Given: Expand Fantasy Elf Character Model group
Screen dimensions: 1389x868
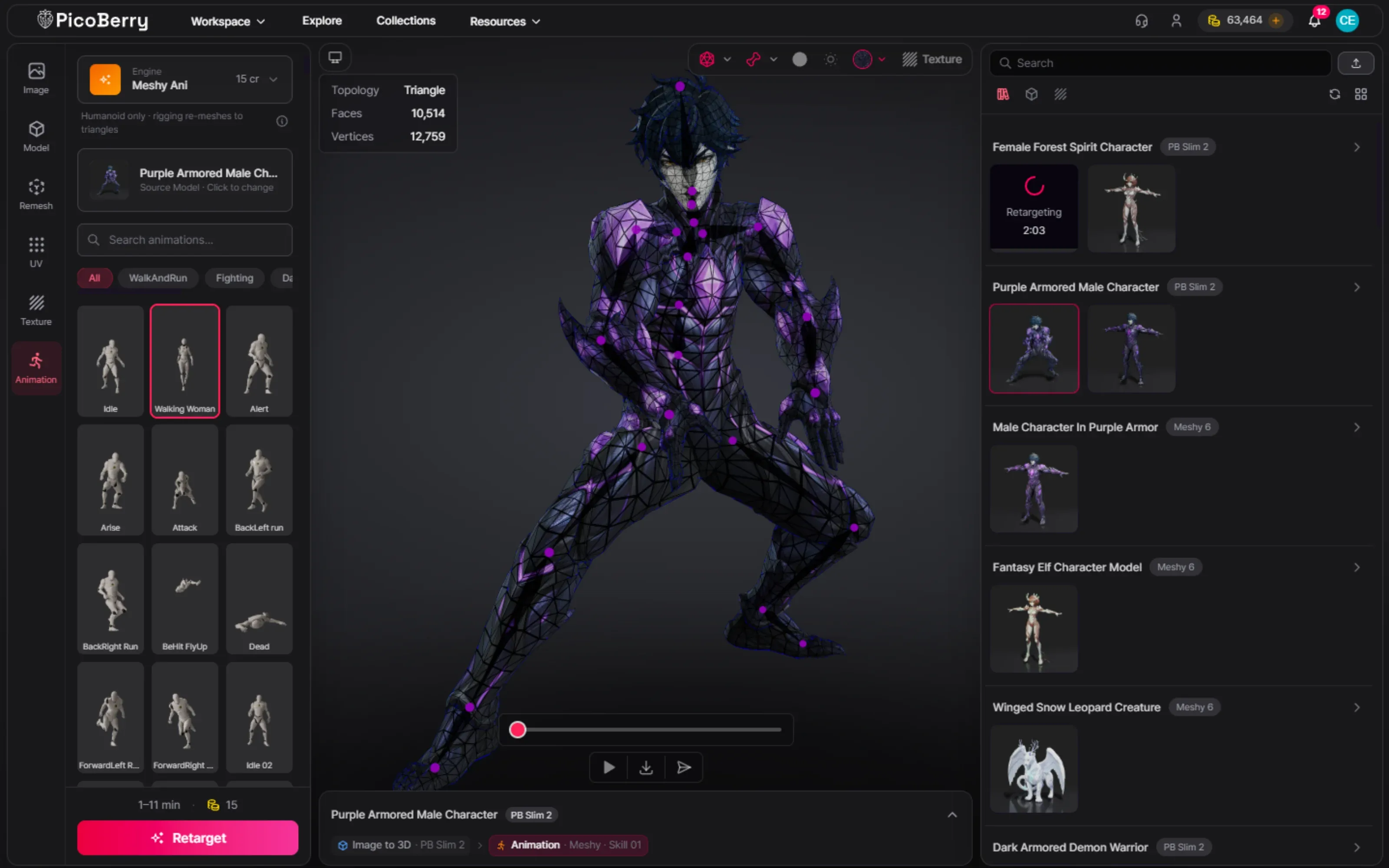Looking at the screenshot, I should tap(1357, 567).
